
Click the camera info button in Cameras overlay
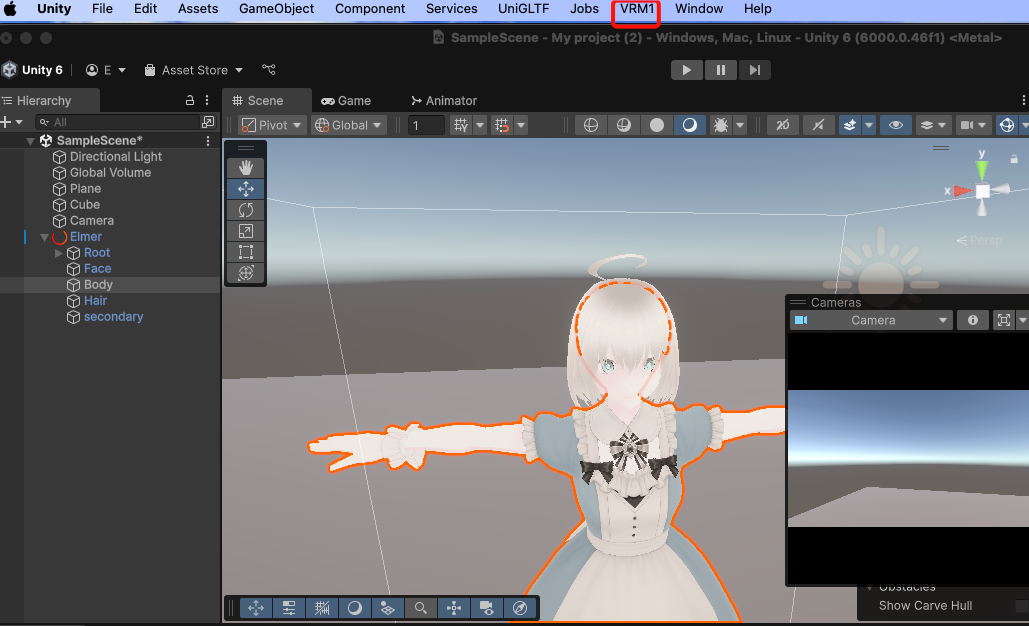973,320
